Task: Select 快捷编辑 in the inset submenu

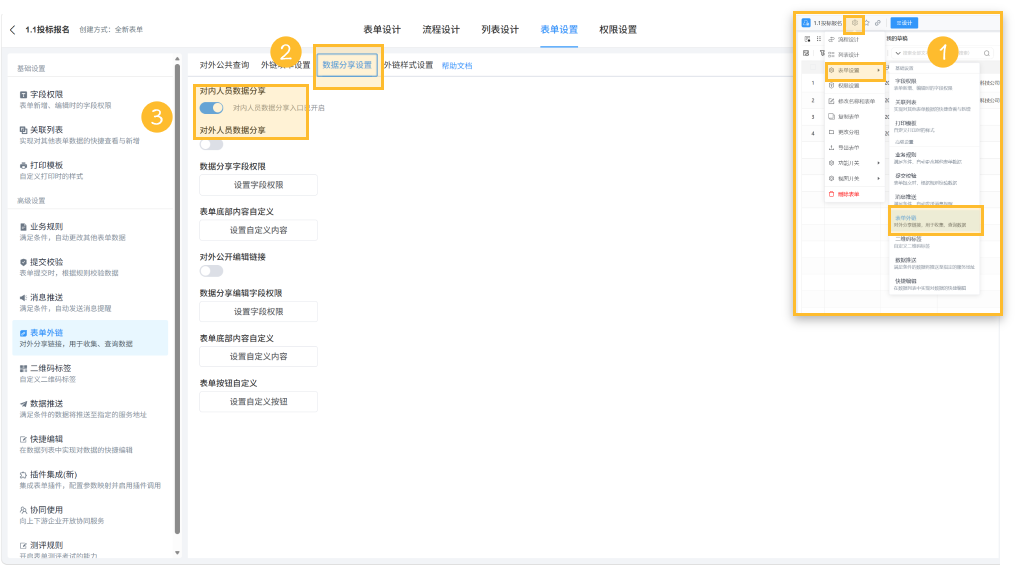Action: click(935, 284)
